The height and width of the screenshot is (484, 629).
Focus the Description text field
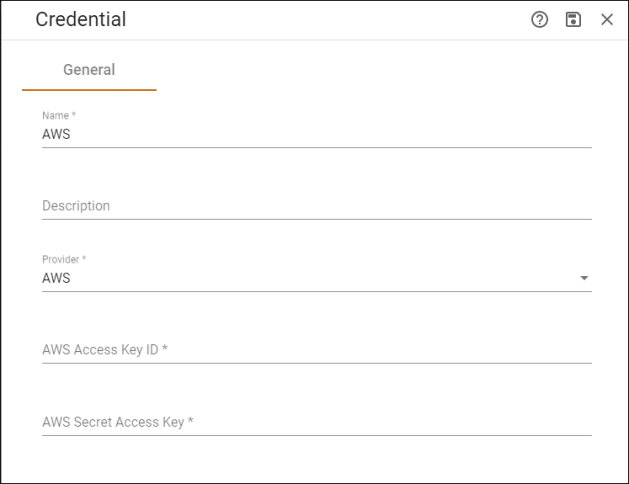pos(317,206)
